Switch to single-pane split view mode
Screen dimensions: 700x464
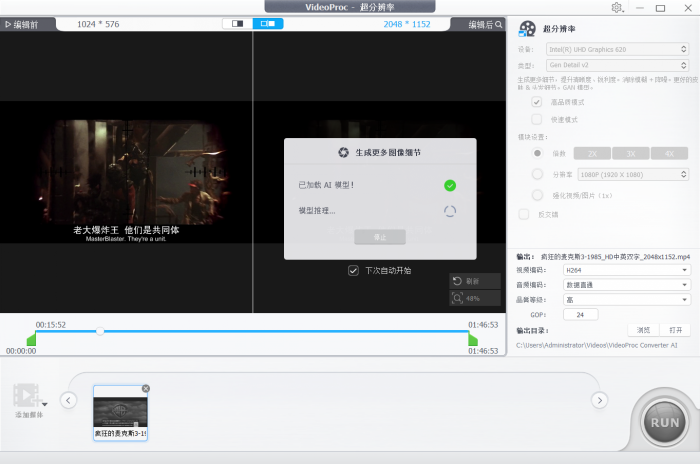click(238, 24)
